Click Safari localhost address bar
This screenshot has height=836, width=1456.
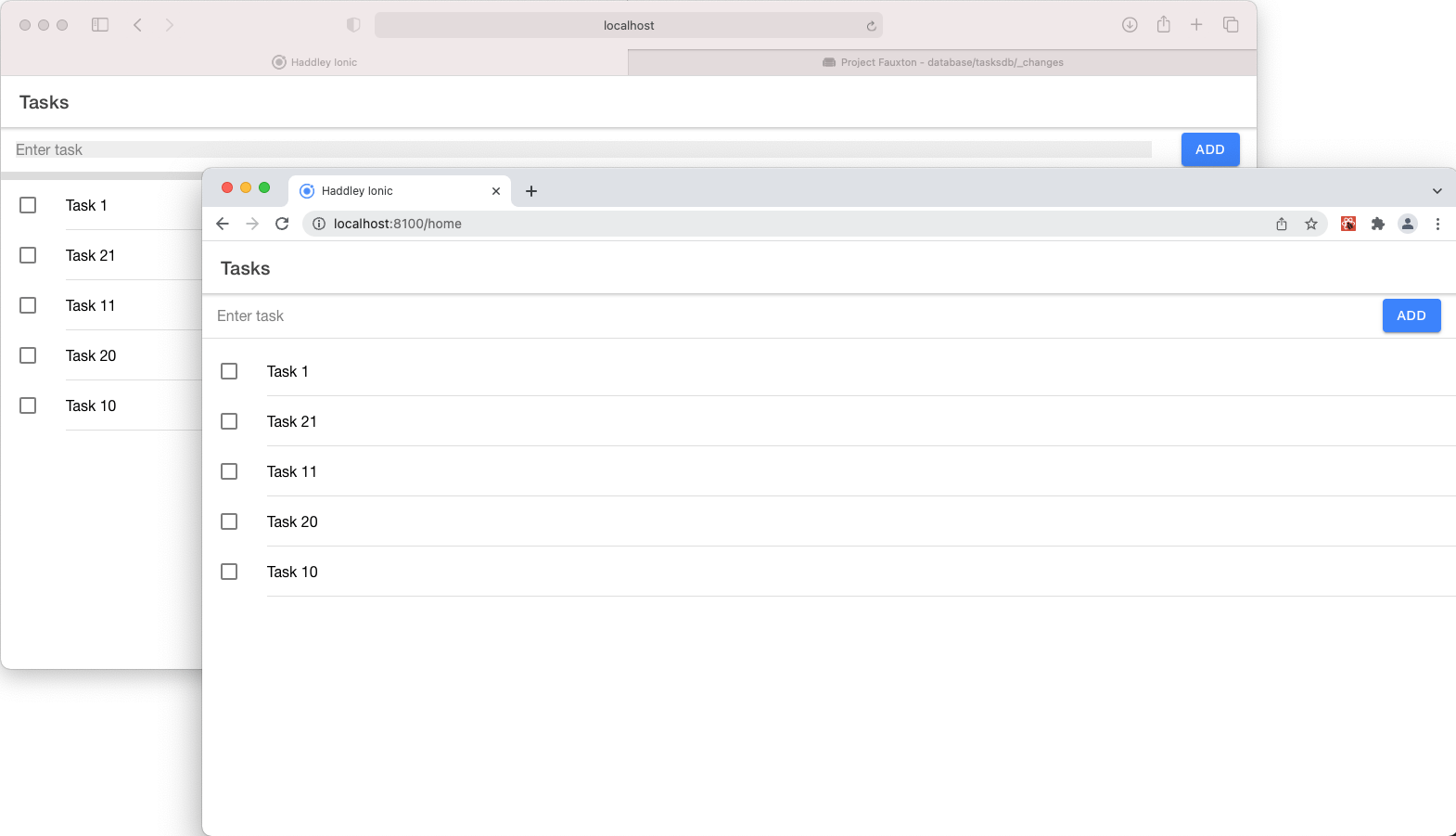(629, 25)
